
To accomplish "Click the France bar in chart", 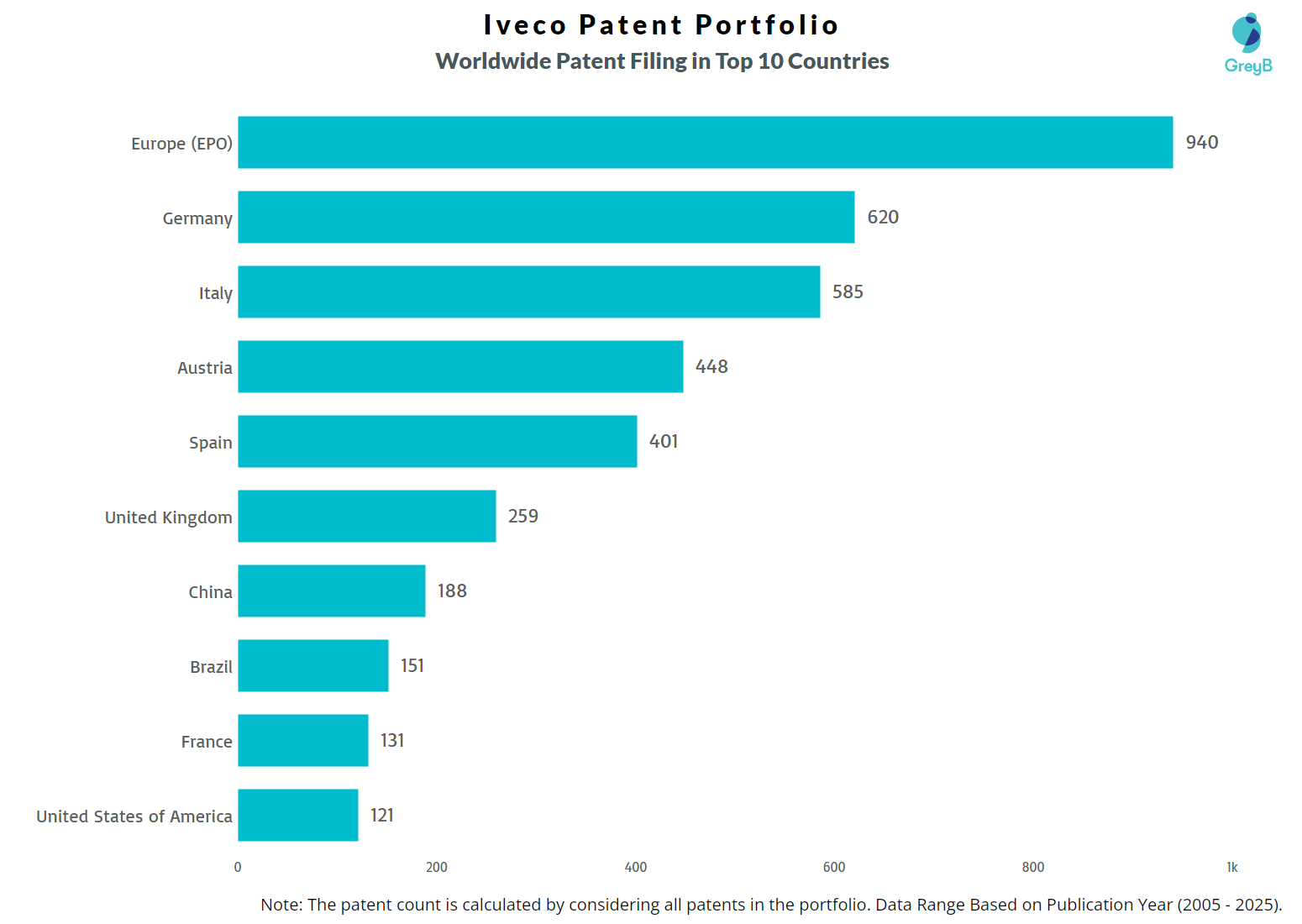I will 302,740.
